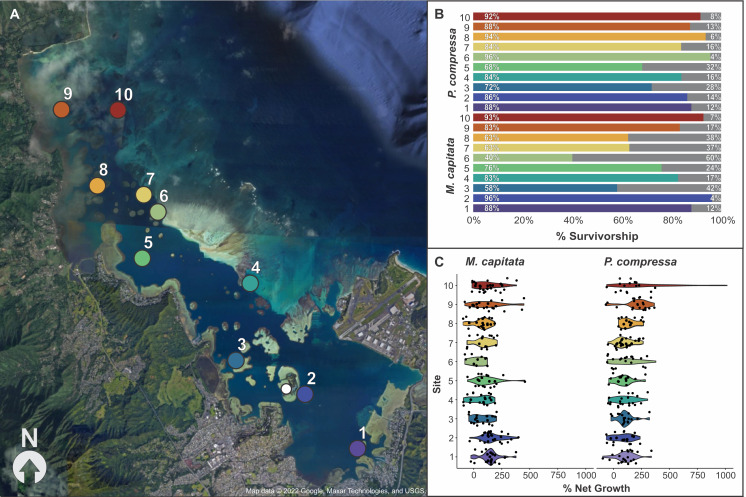Select the M. capitata site 6 bar (40%)
Viewport: 746px width, 497px height.
(522, 158)
